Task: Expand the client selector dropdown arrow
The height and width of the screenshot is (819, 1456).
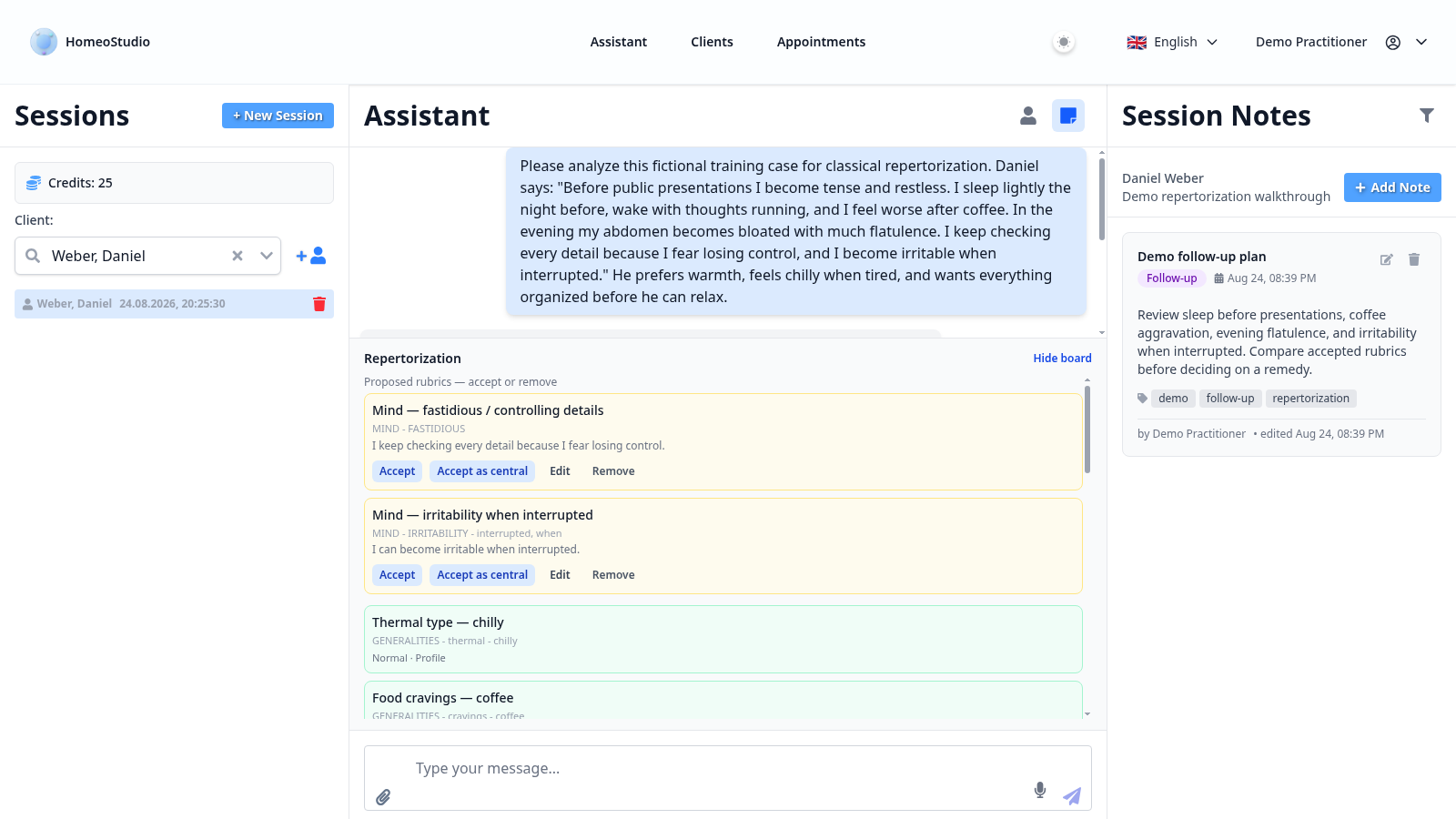Action: pyautogui.click(x=267, y=256)
